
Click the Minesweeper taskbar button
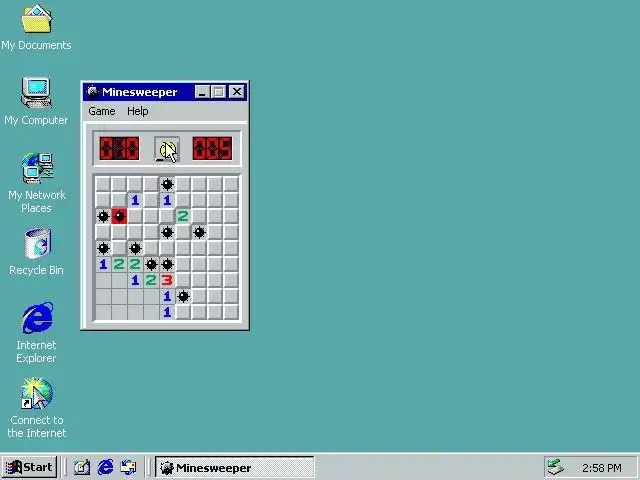click(235, 468)
